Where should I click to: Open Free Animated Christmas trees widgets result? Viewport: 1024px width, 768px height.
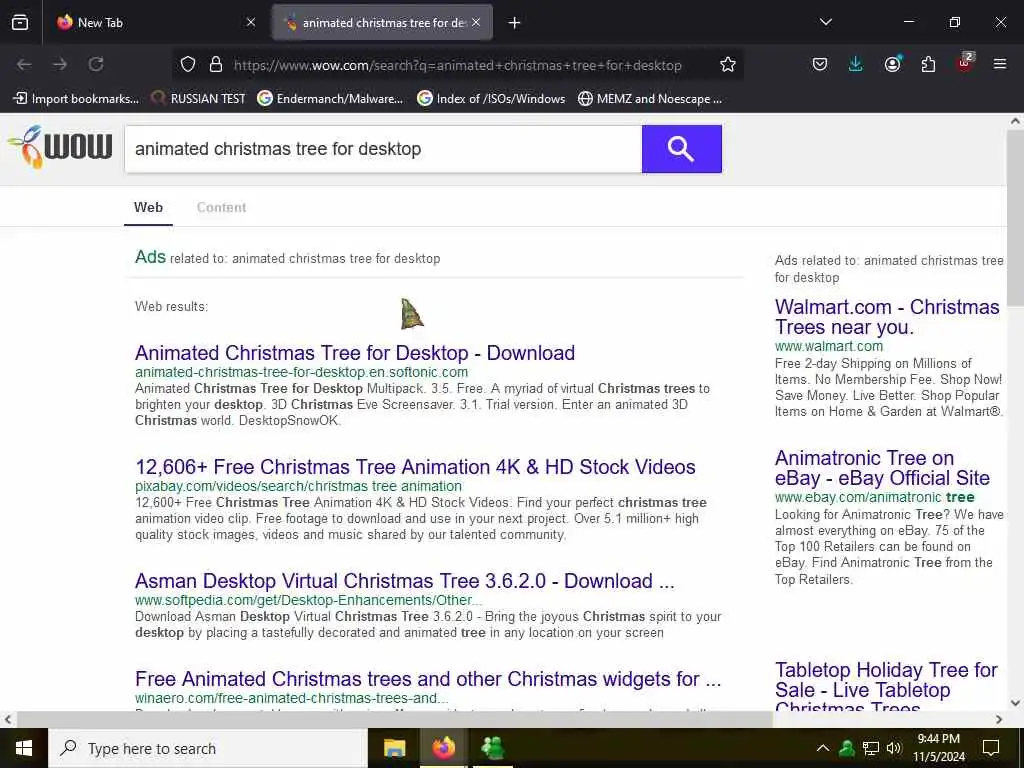pos(428,679)
